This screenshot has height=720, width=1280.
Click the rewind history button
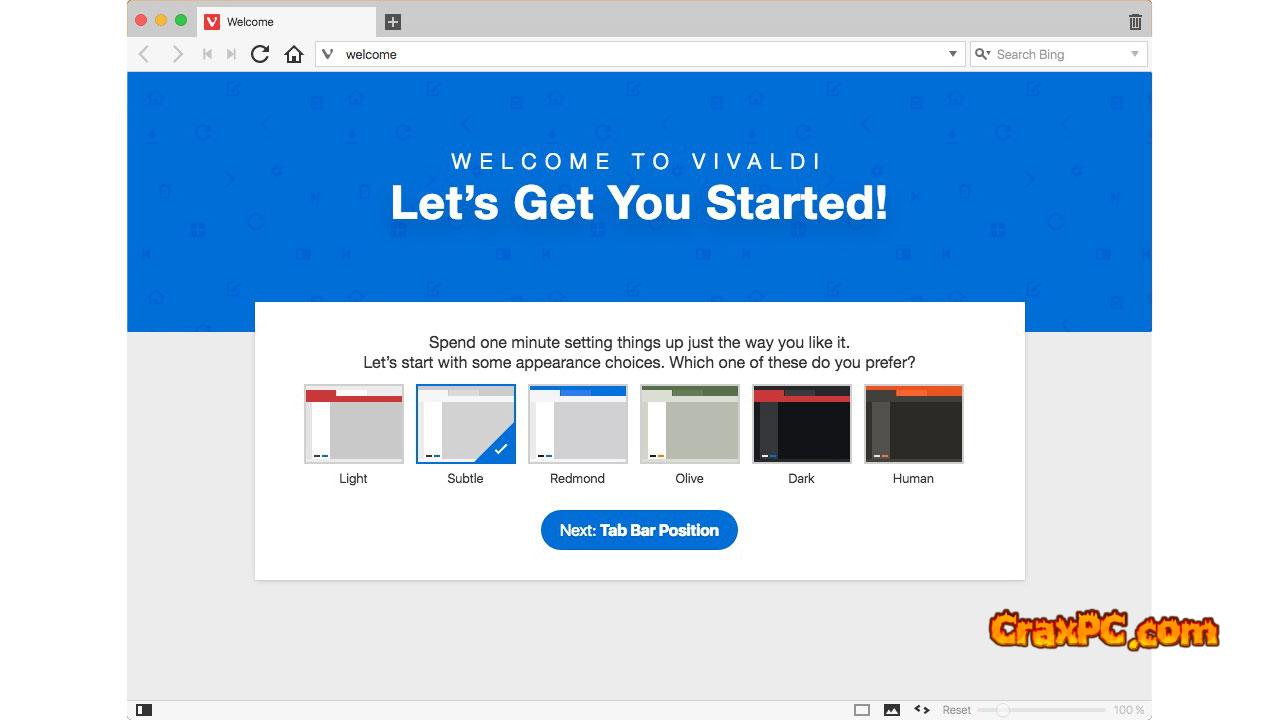pyautogui.click(x=207, y=54)
